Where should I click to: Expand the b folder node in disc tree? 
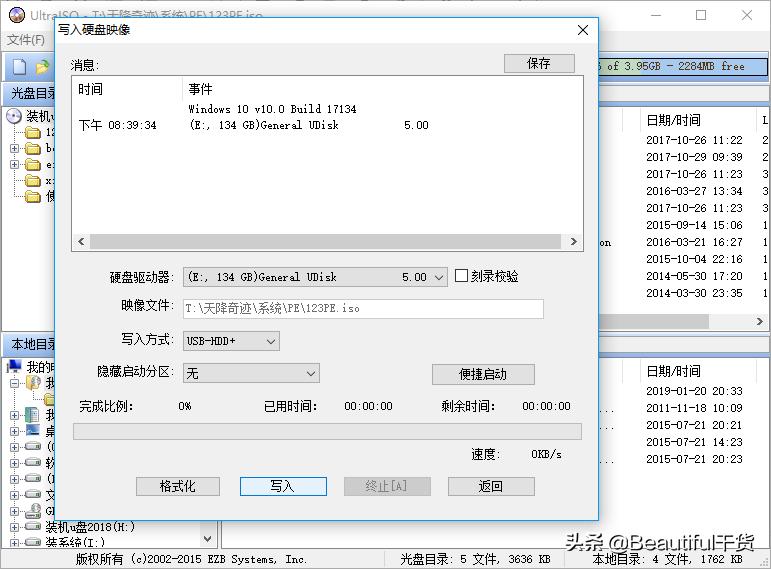(x=15, y=148)
